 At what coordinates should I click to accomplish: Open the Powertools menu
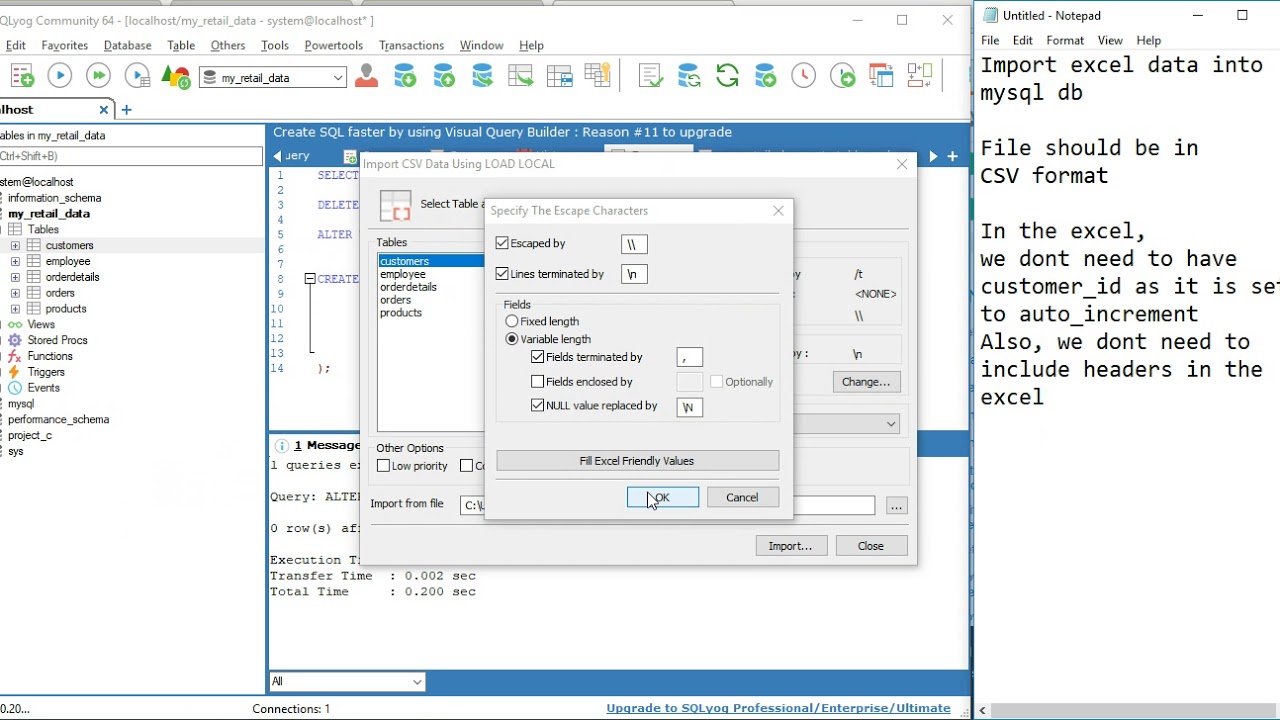[x=333, y=46]
